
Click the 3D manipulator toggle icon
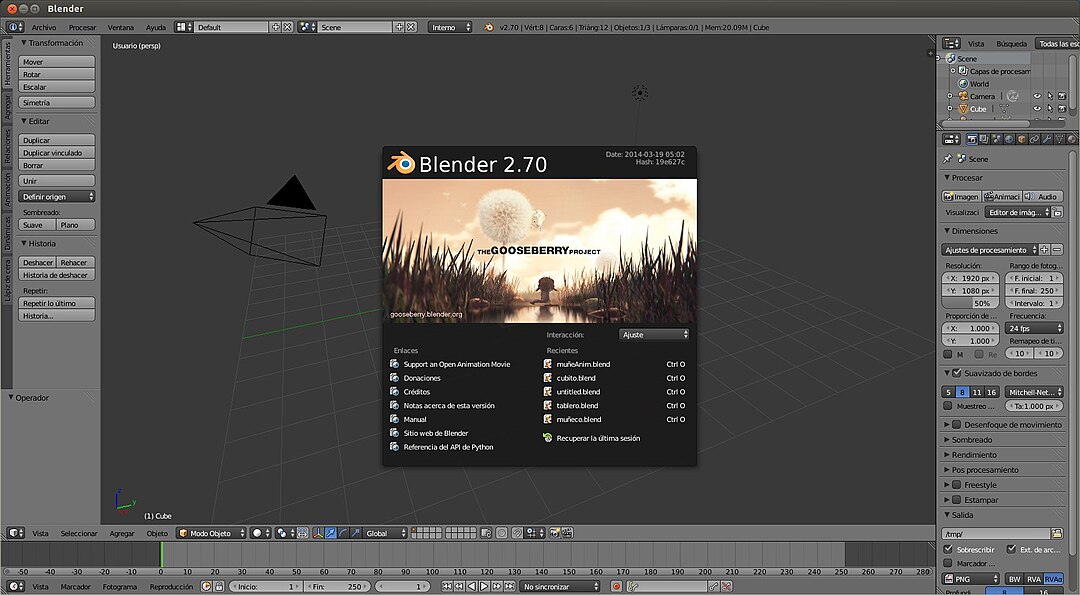[x=318, y=533]
